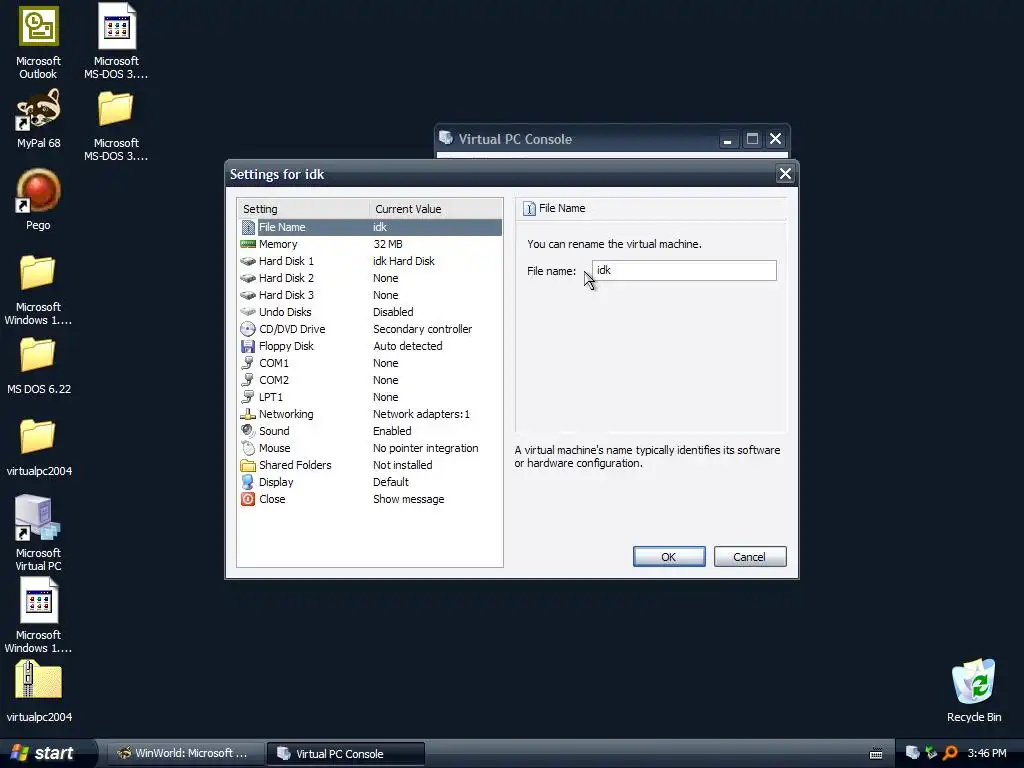Select the File Name setting icon
This screenshot has width=1024, height=768.
248,227
